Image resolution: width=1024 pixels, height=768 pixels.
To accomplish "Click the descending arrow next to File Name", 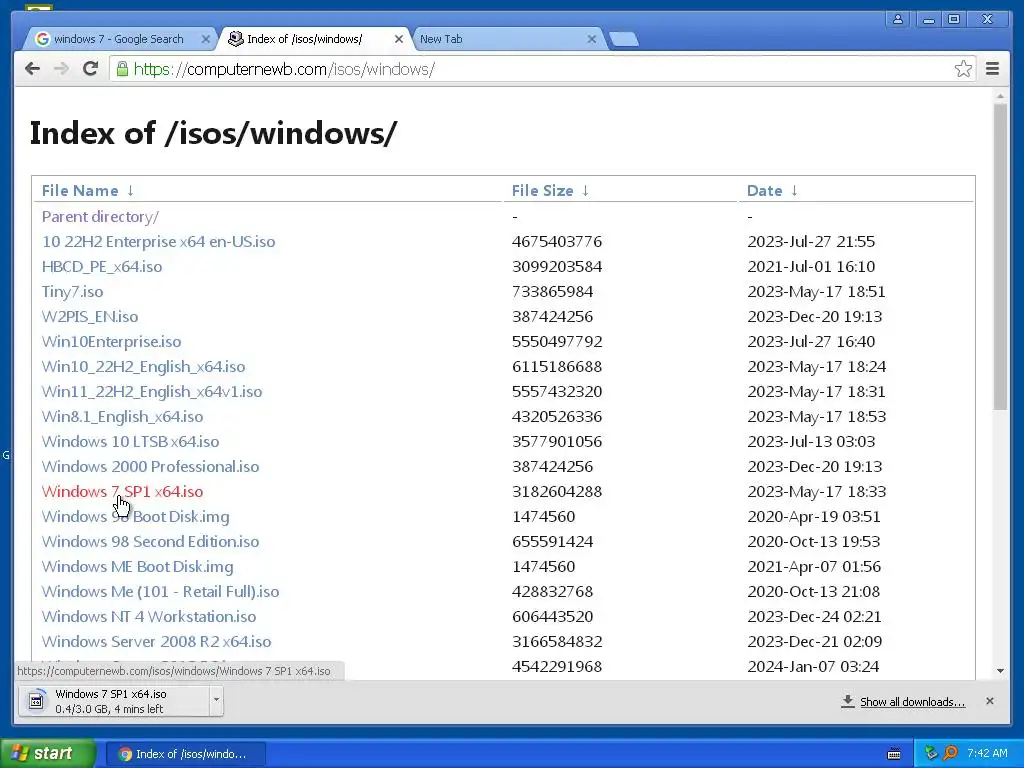I will [x=131, y=191].
